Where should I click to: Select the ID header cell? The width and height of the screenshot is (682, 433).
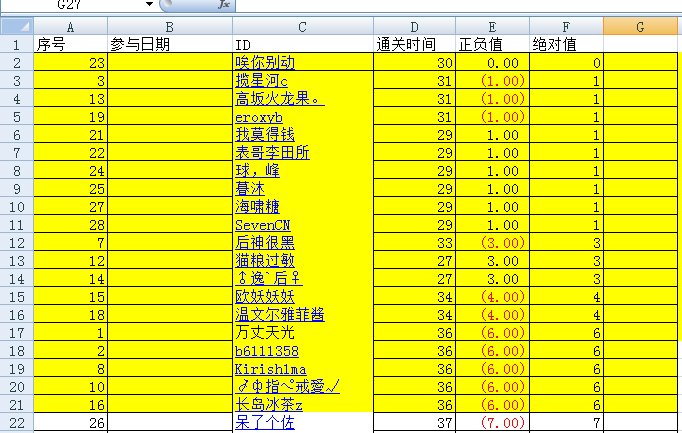pos(303,44)
